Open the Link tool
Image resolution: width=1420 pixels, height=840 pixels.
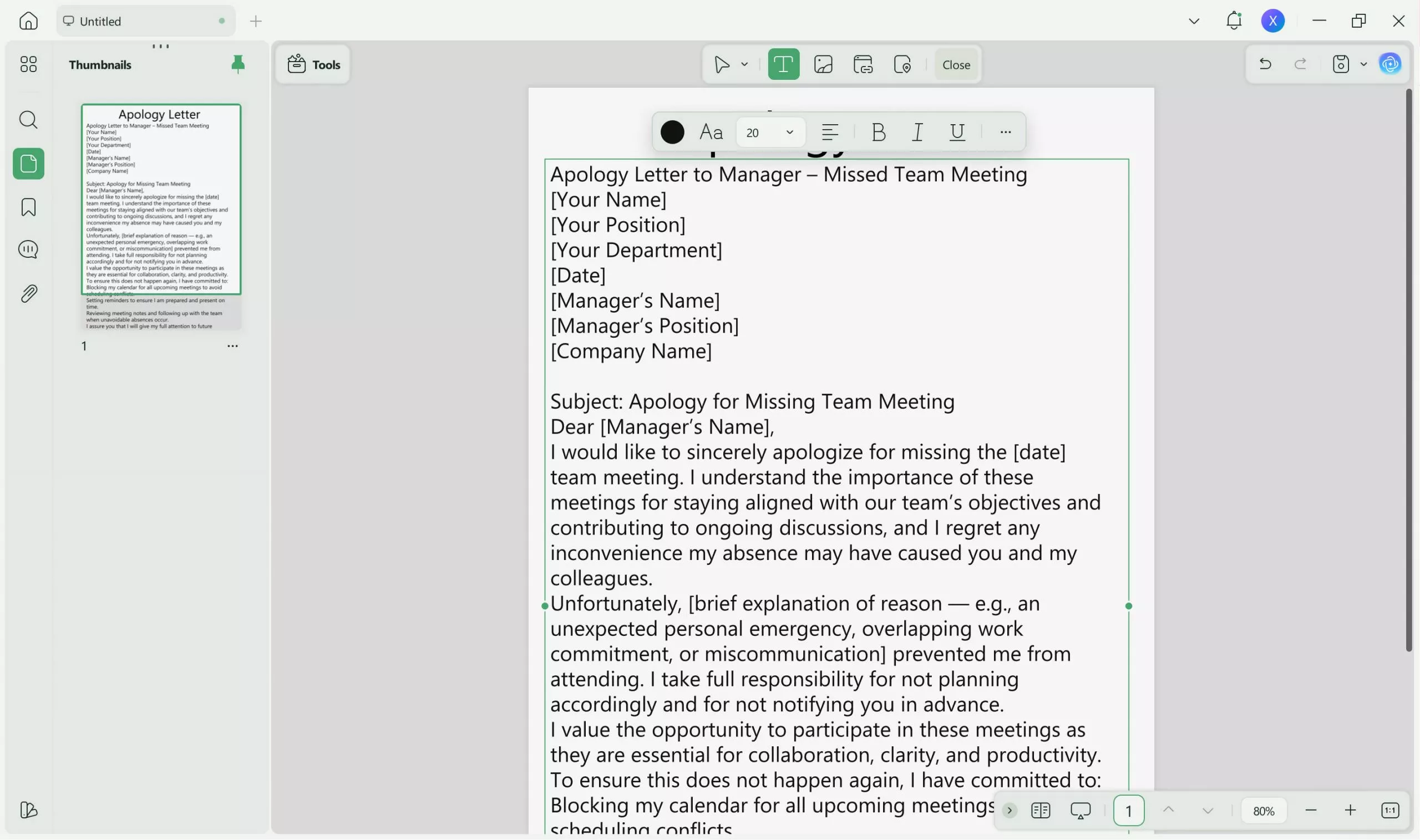[x=863, y=64]
